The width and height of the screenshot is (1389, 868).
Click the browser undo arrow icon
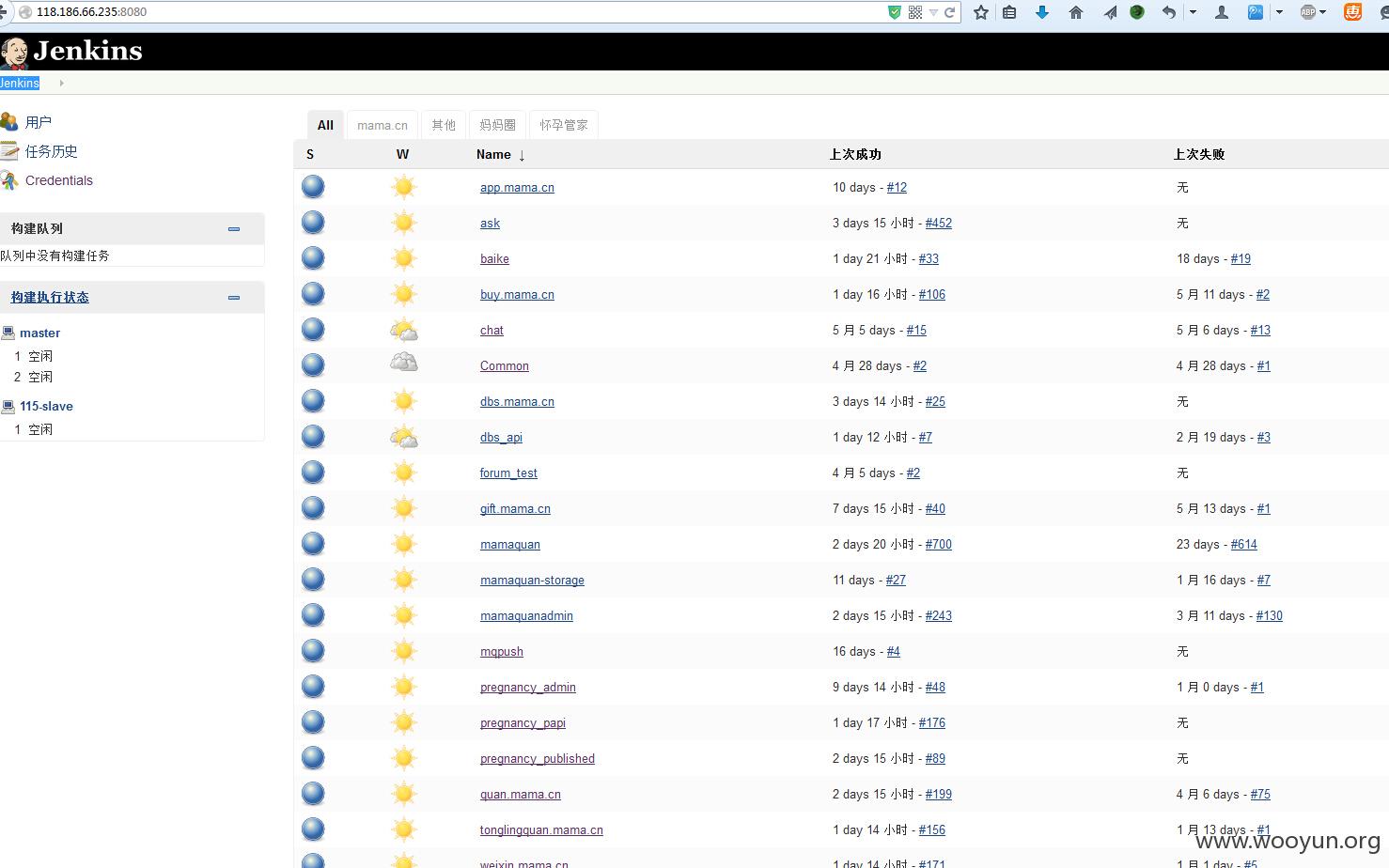(x=1168, y=12)
